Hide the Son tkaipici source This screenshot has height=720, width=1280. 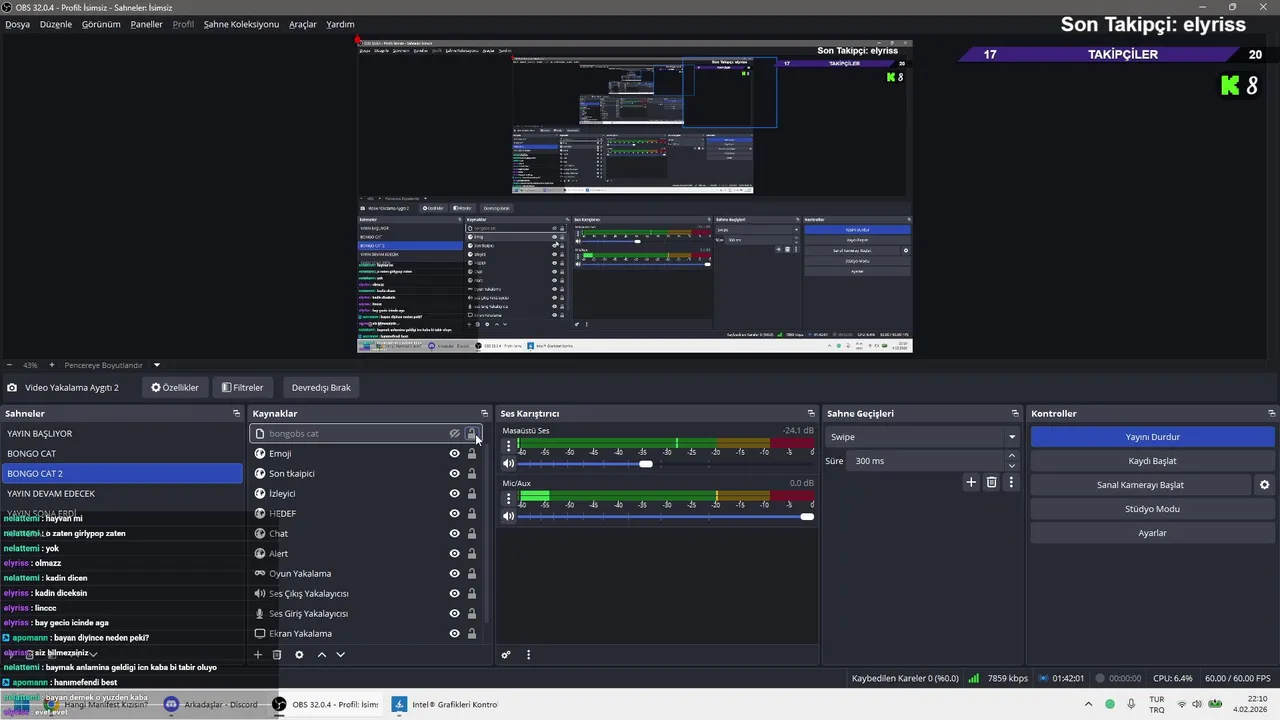point(454,474)
